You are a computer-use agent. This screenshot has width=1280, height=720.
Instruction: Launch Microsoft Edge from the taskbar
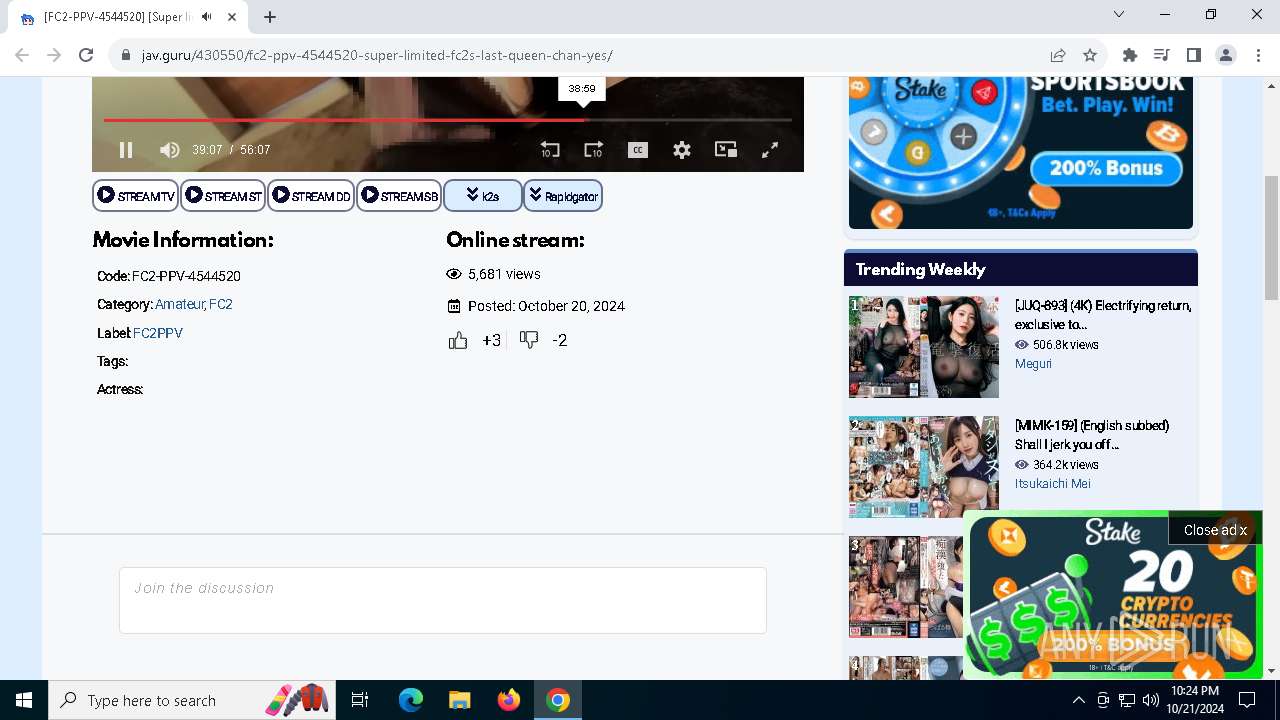pos(411,700)
